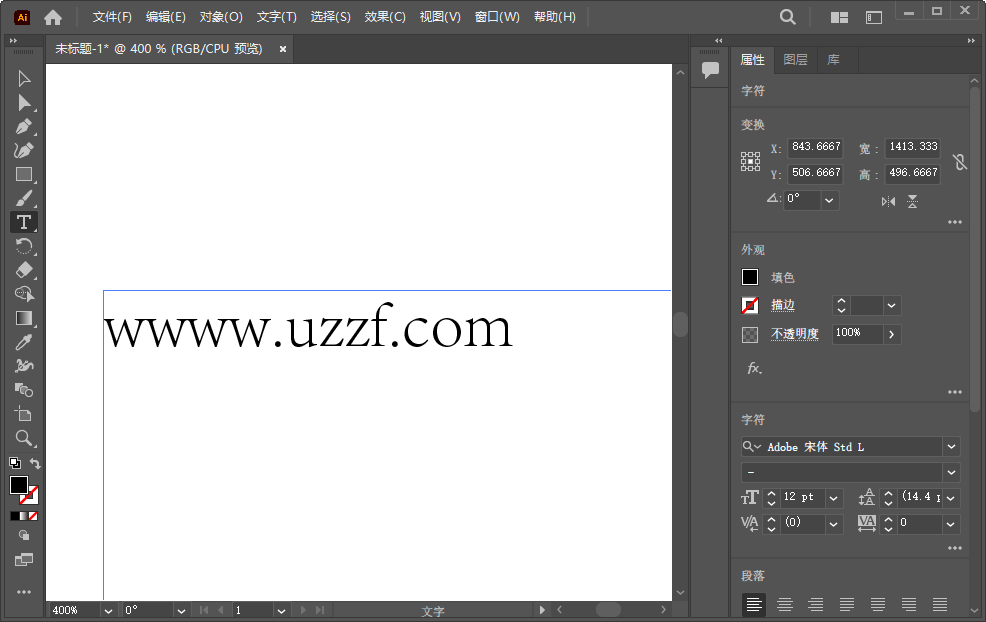Screen dimensions: 986x622
Task: Open the search icon in the title bar
Action: (787, 16)
